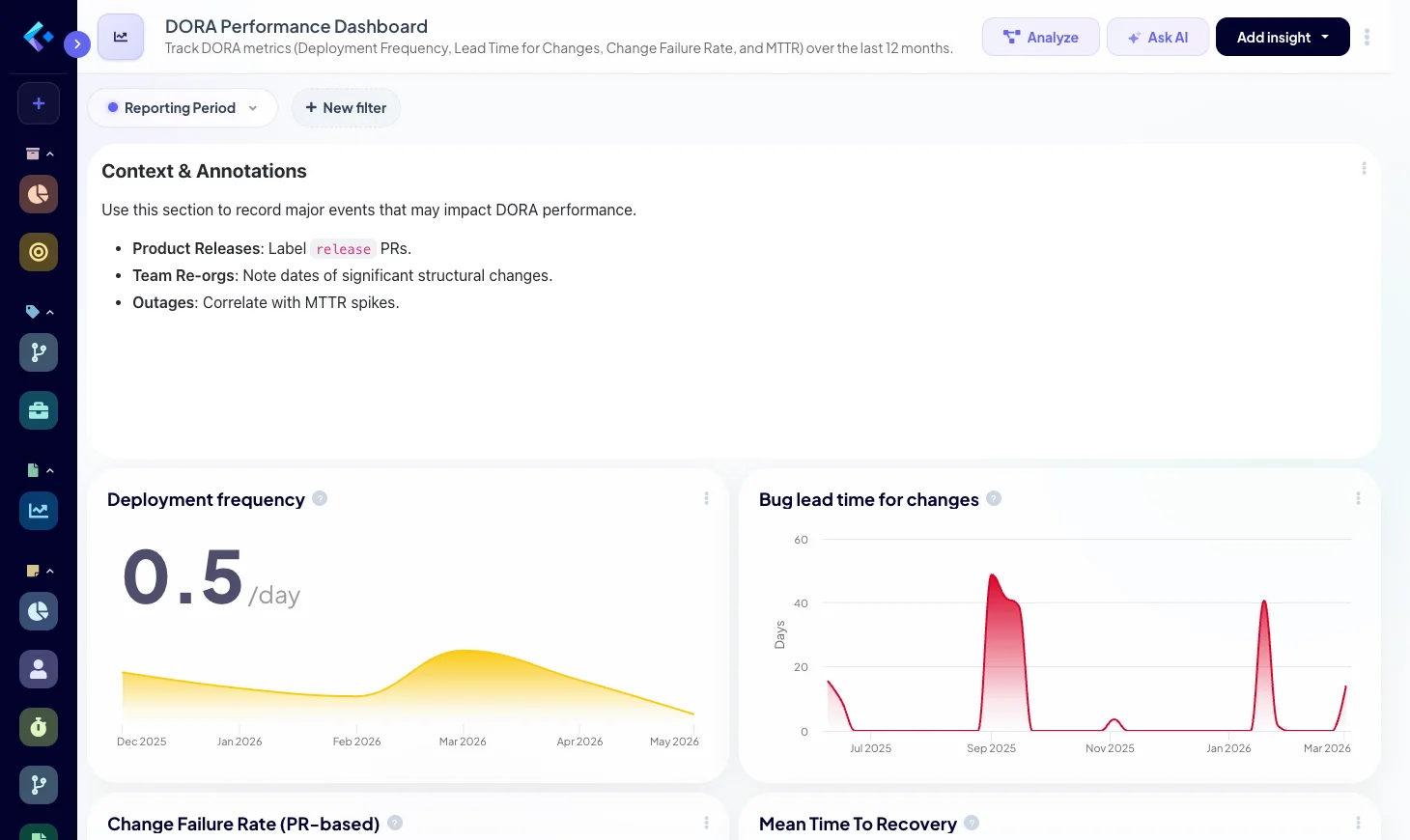Click the dashboard chart icon beside the title
The image size is (1410, 840).
(x=121, y=37)
